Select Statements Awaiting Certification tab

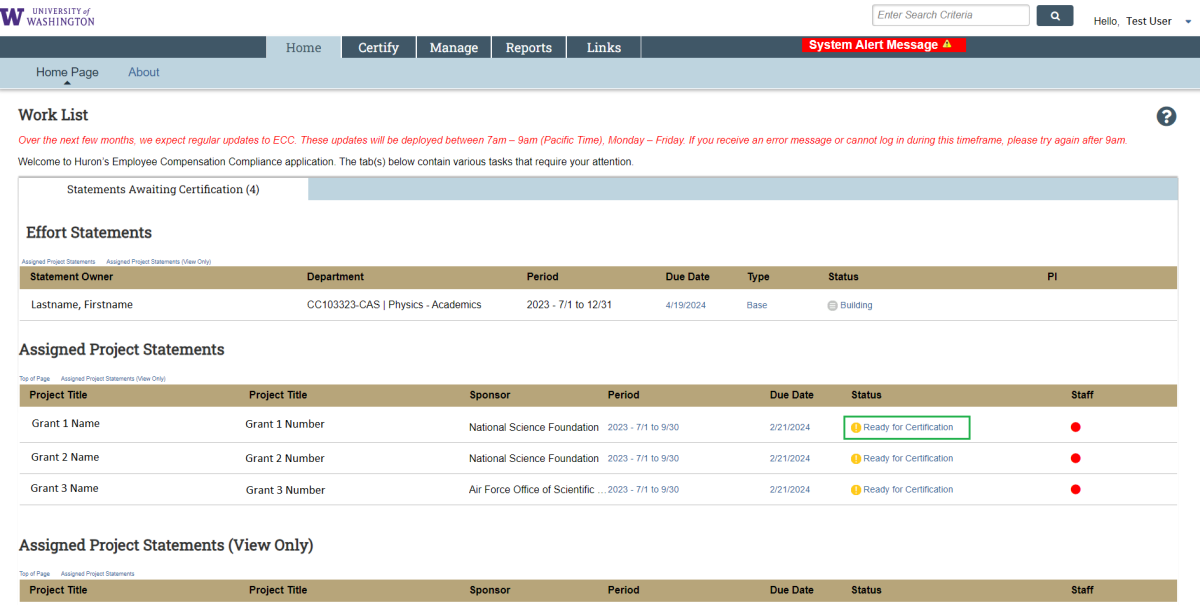(163, 189)
